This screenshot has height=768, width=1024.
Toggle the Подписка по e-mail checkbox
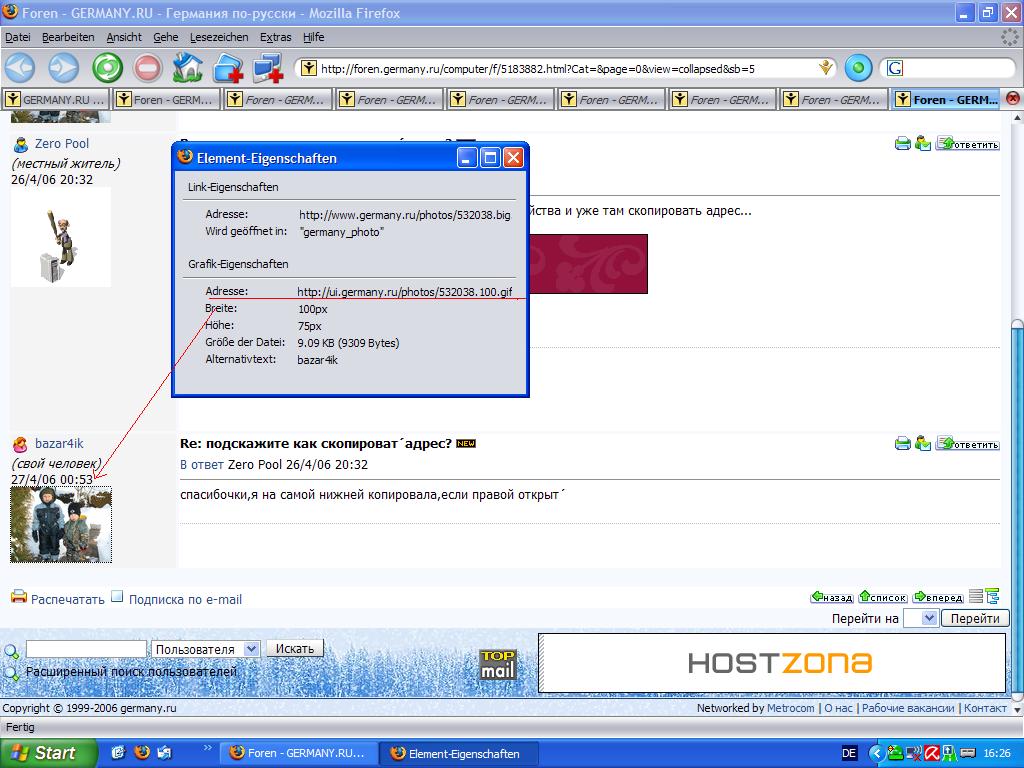pyautogui.click(x=117, y=597)
